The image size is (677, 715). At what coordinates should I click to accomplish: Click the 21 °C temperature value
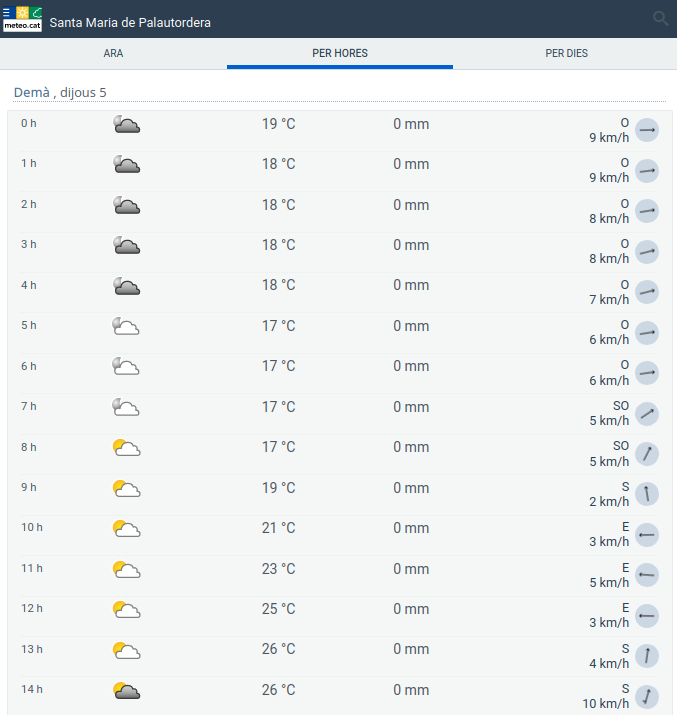pyautogui.click(x=279, y=528)
